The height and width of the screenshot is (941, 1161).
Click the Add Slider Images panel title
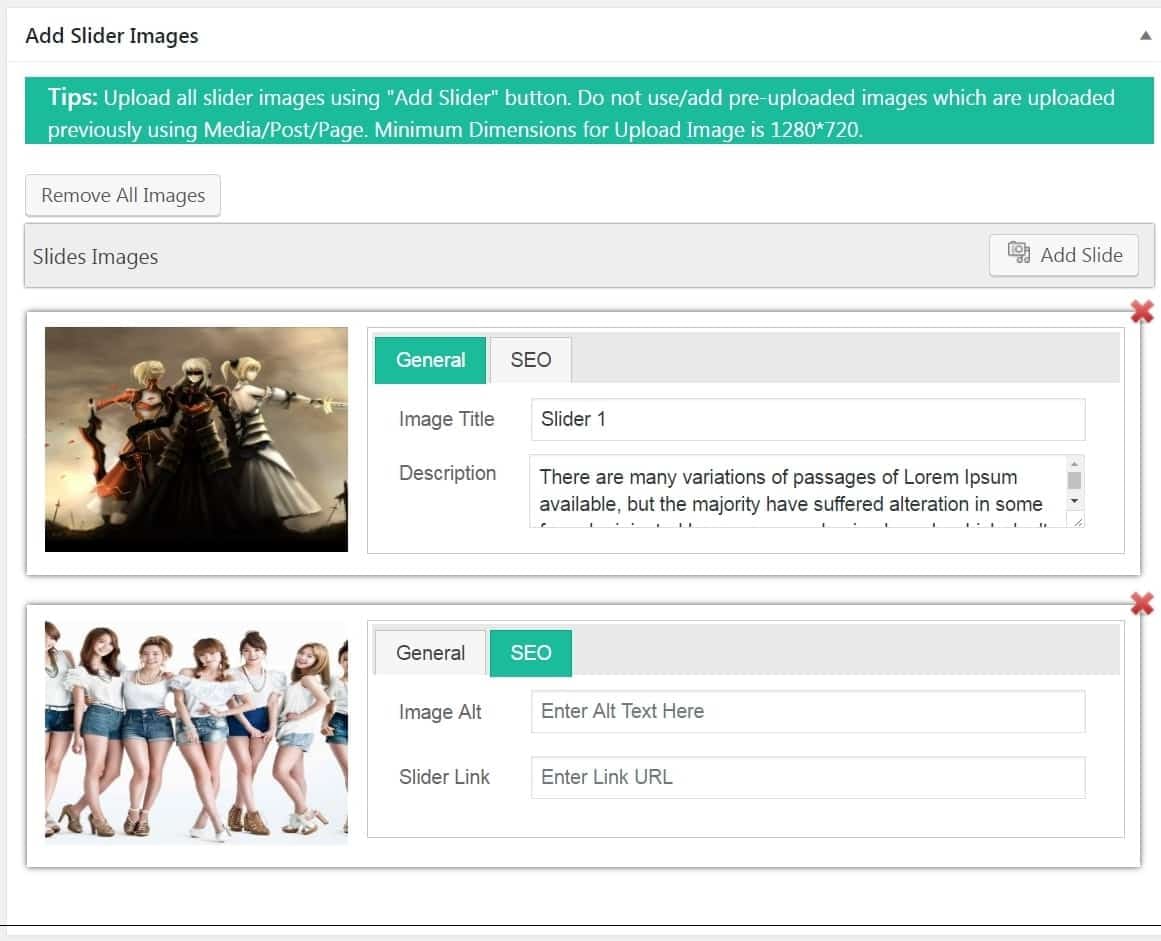(x=112, y=36)
